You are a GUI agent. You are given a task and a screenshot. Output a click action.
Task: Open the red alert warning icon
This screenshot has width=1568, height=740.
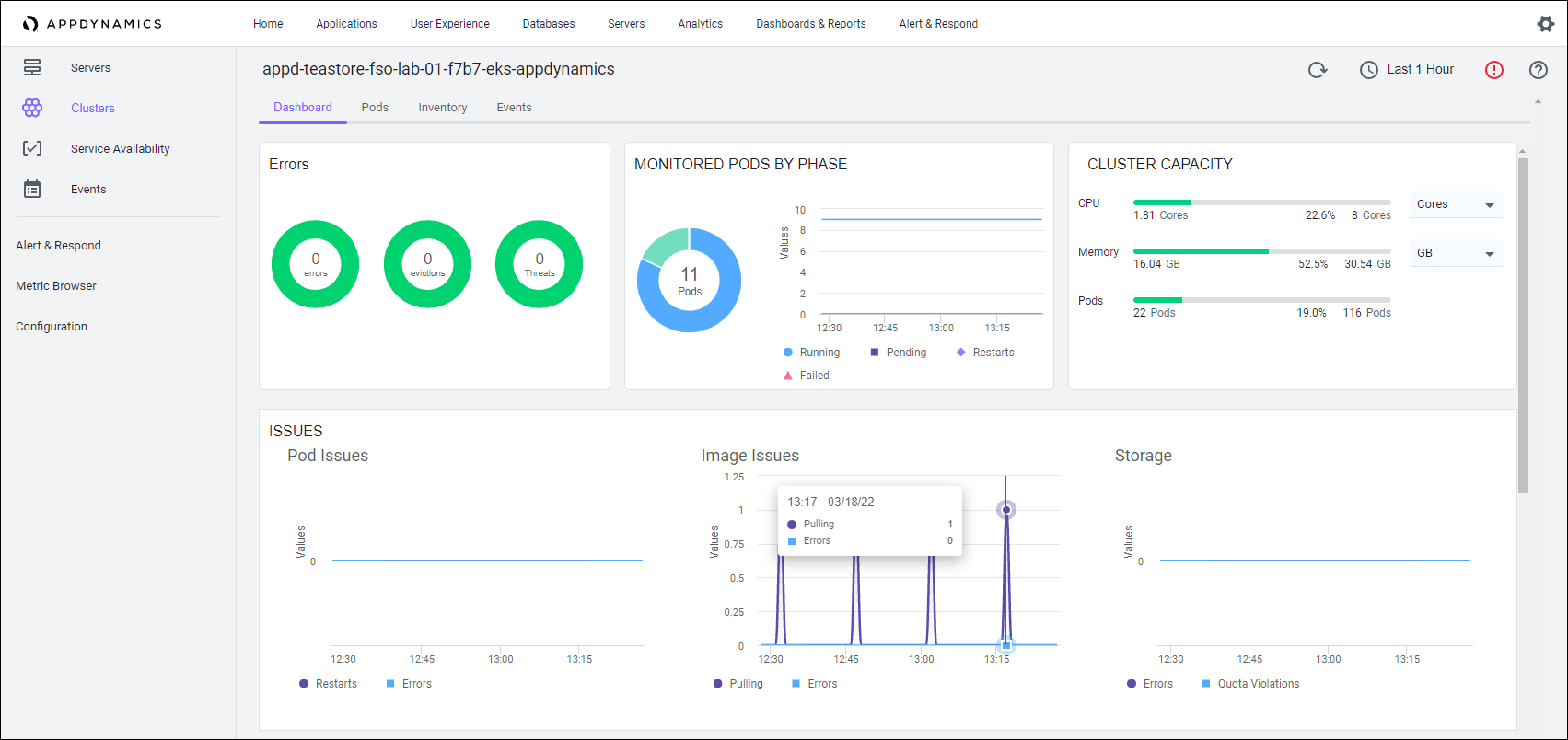(x=1493, y=70)
